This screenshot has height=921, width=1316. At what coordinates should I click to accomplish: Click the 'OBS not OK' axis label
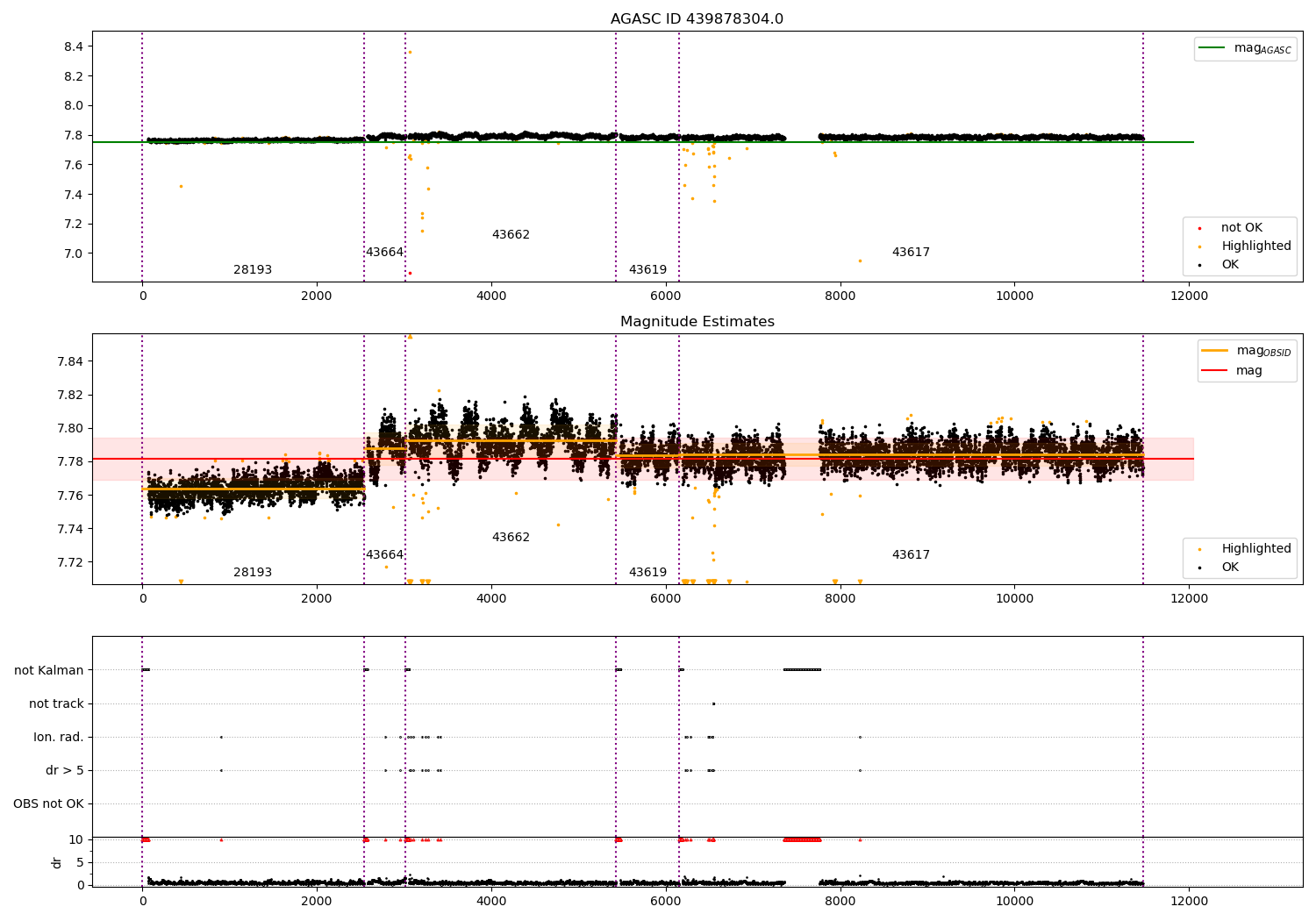point(48,804)
